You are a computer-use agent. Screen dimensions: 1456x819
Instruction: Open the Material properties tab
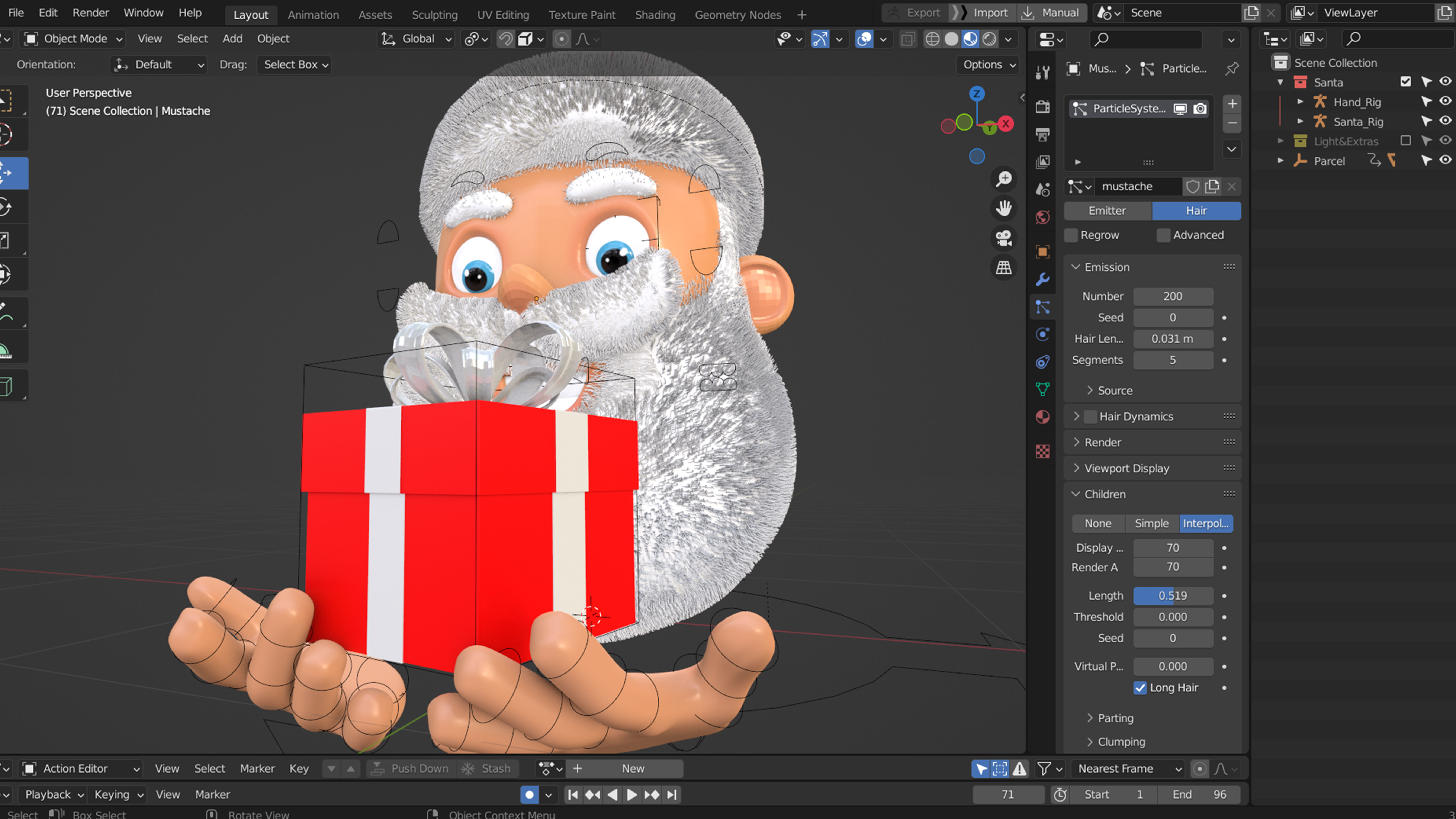tap(1042, 417)
